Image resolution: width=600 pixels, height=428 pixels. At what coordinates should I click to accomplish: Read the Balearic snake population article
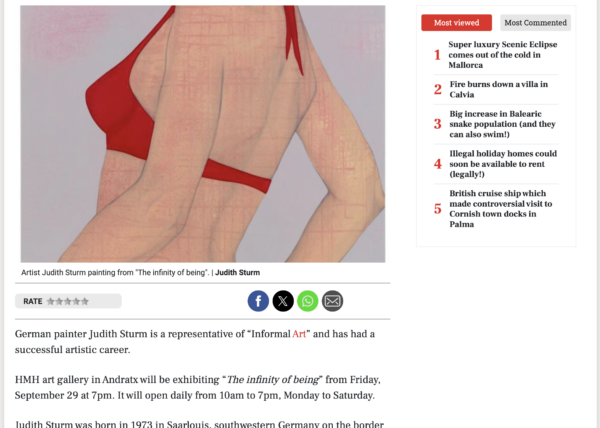(502, 124)
